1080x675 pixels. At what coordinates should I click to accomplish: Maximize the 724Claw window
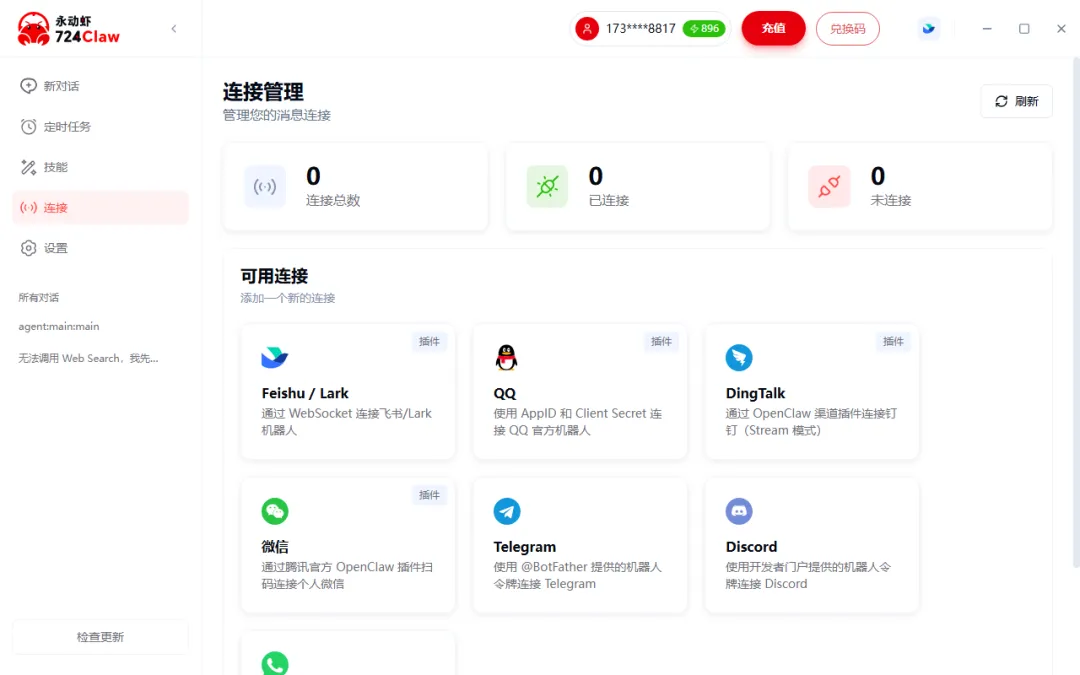pos(1024,29)
